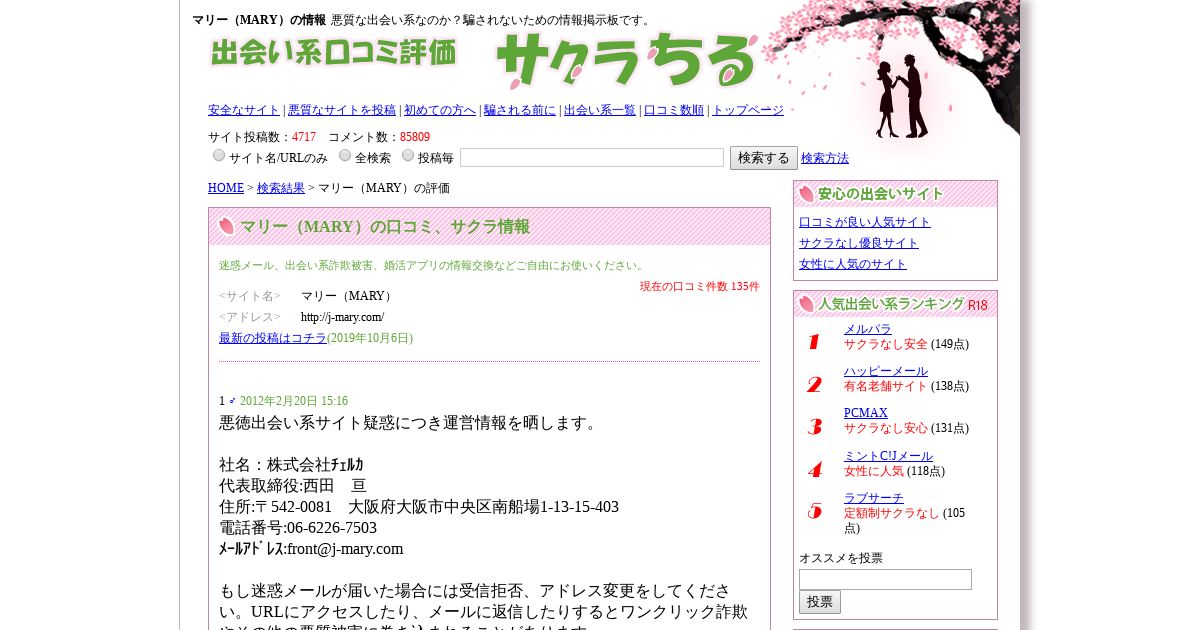
Task: Click the front@j-mary.com email text
Action: 345,549
